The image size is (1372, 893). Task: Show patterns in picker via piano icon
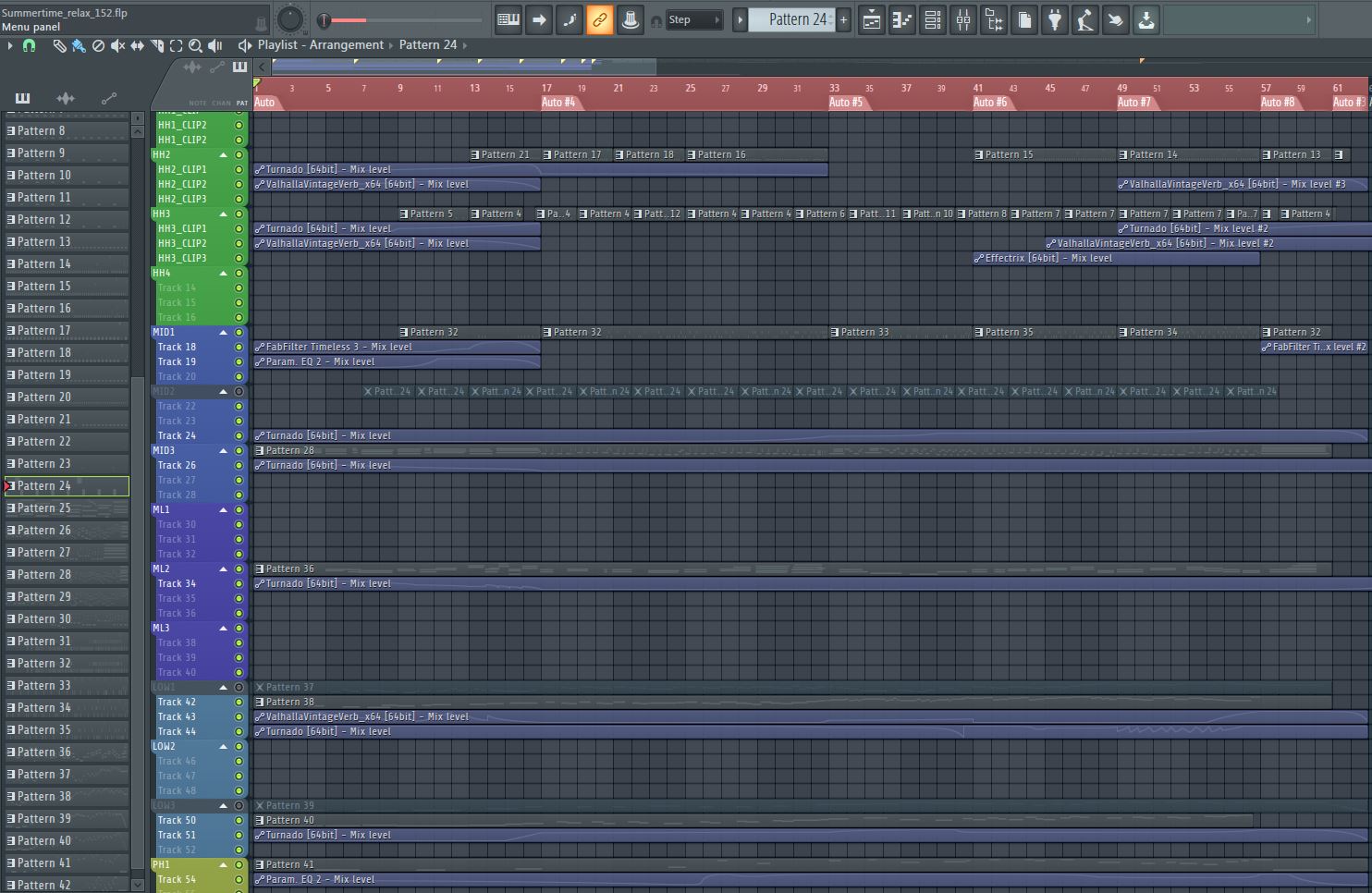click(22, 98)
